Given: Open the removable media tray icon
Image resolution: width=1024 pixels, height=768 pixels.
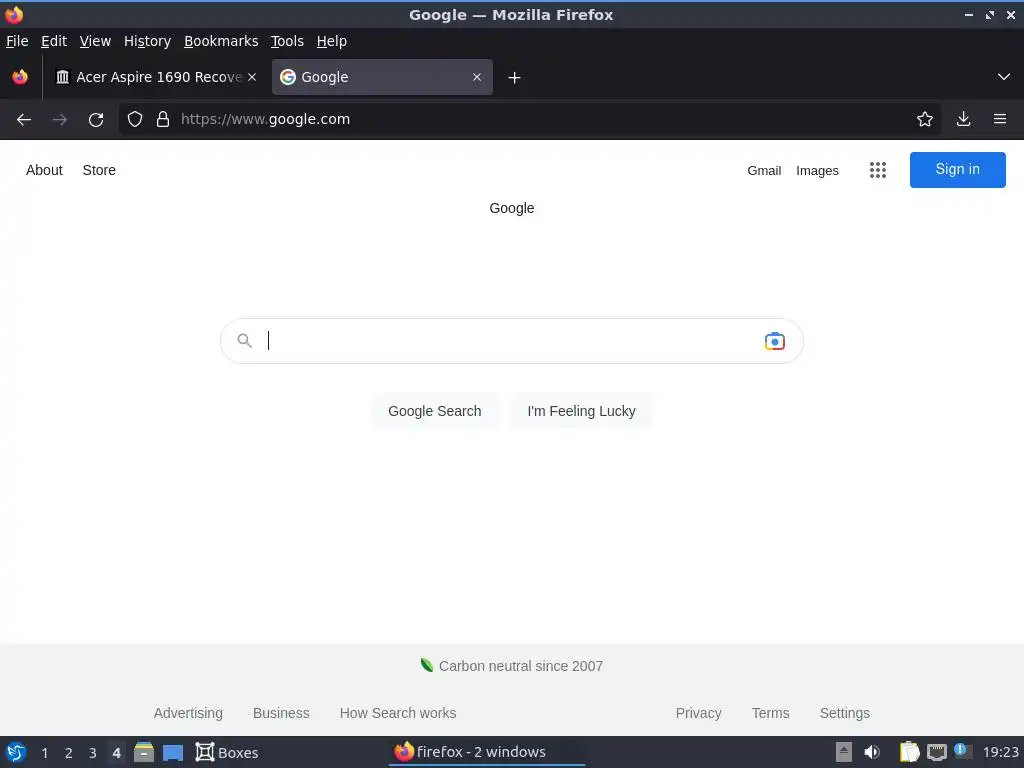Looking at the screenshot, I should 844,752.
